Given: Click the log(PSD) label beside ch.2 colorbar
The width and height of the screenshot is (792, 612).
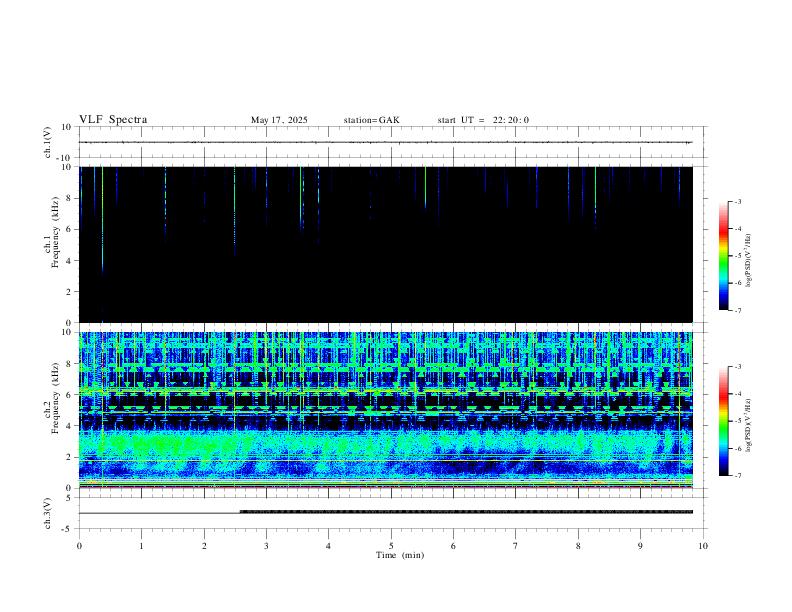Looking at the screenshot, I should 748,425.
